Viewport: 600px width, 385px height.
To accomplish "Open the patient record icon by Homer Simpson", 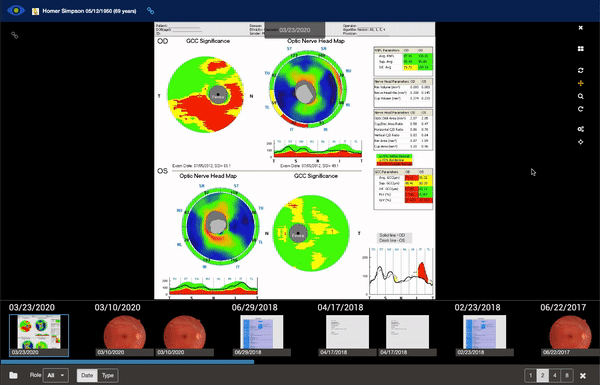I will pyautogui.click(x=36, y=11).
